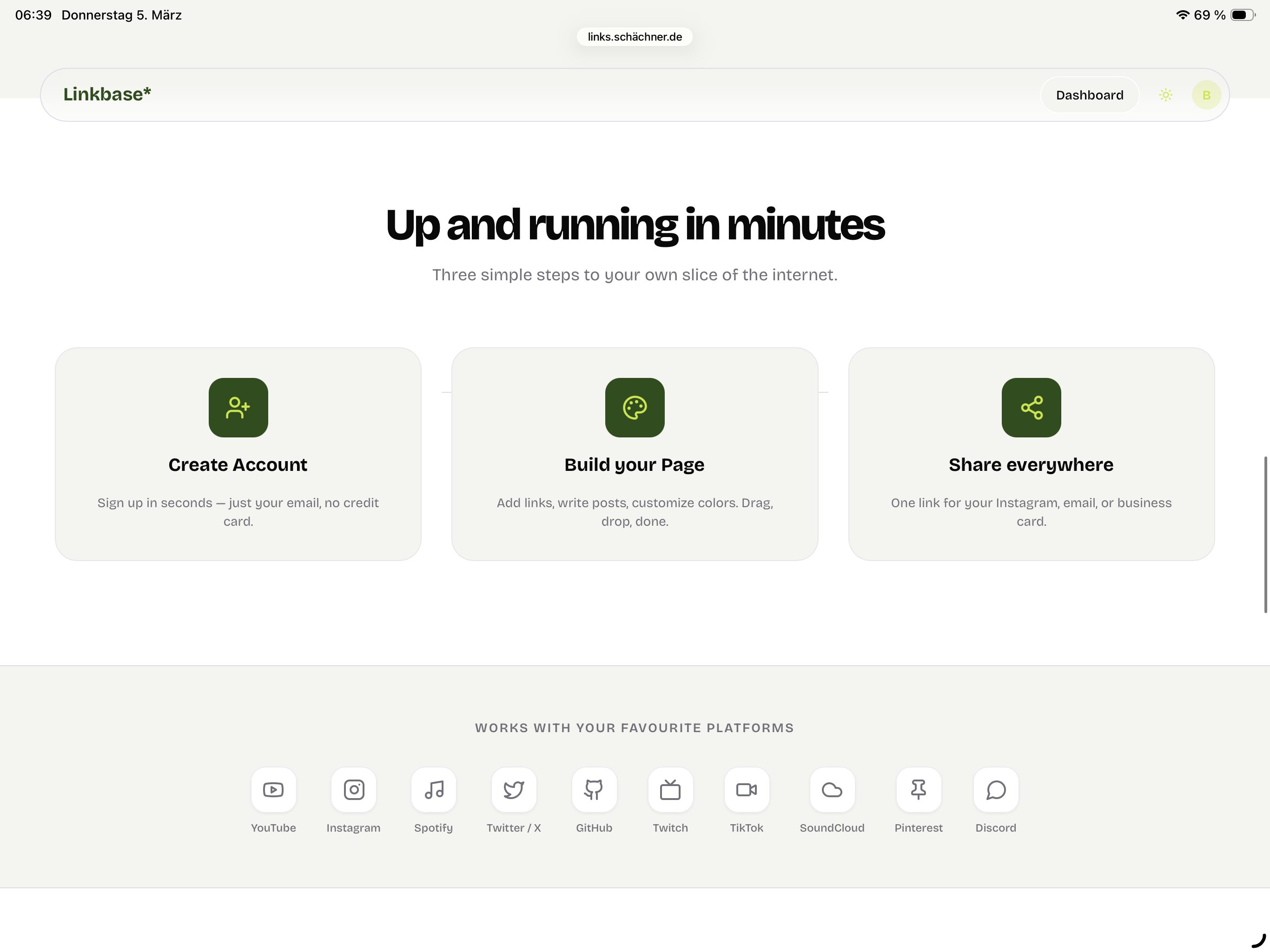This screenshot has width=1270, height=952.
Task: Click the TikTok icon
Action: coord(747,790)
